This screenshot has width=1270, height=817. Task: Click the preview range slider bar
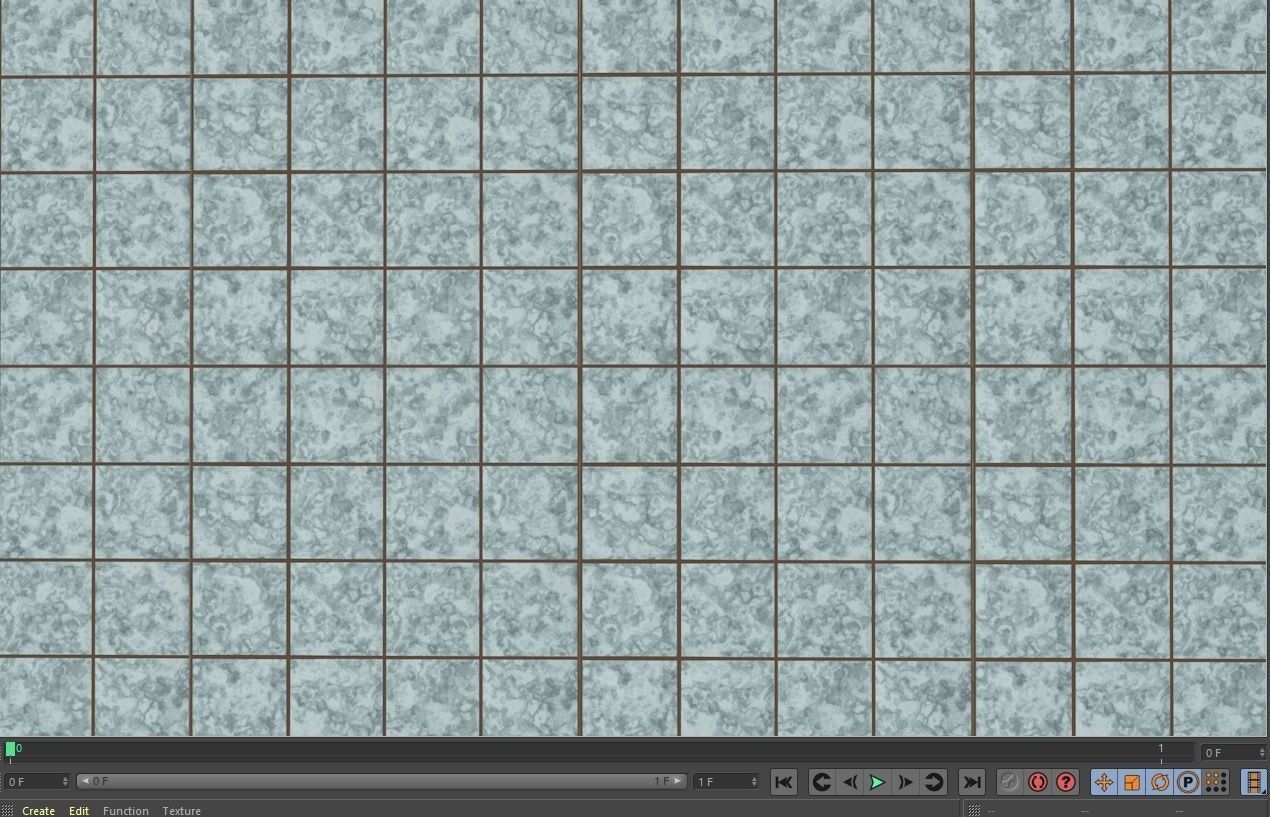pos(381,781)
